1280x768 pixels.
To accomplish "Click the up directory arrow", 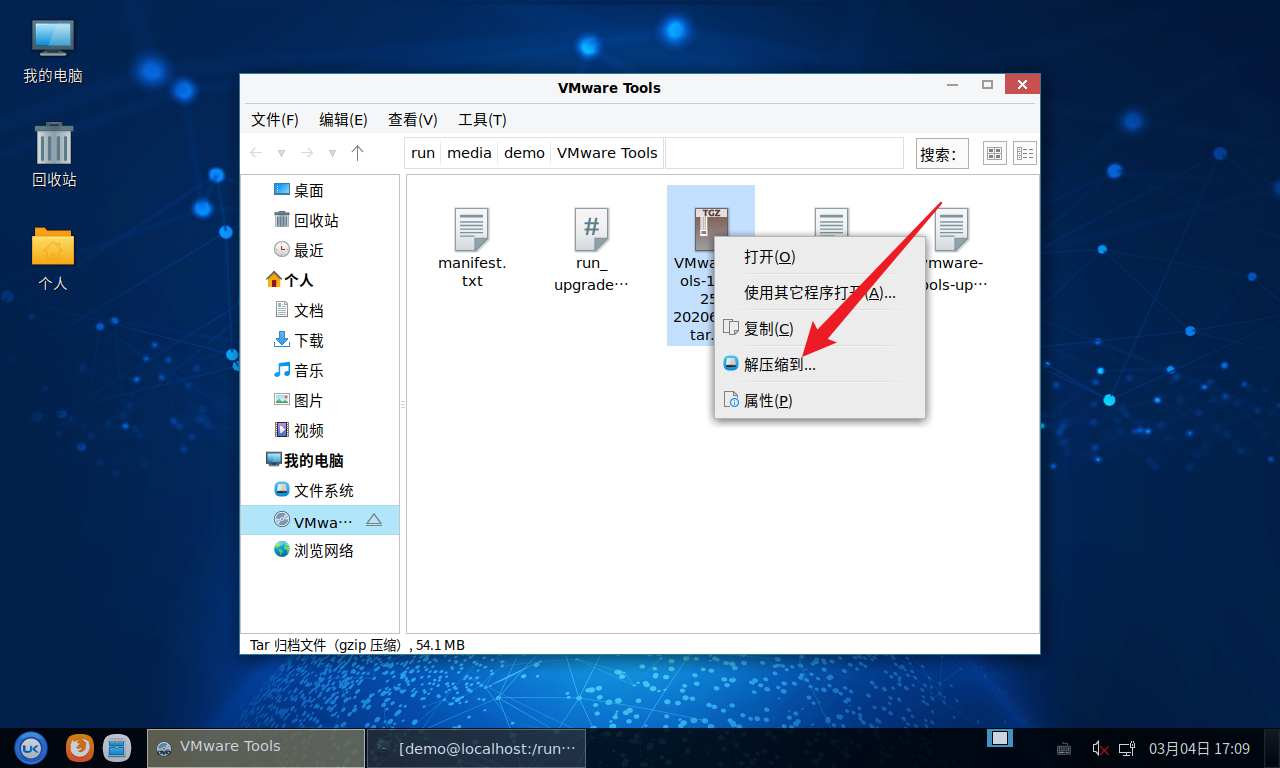I will pyautogui.click(x=358, y=153).
